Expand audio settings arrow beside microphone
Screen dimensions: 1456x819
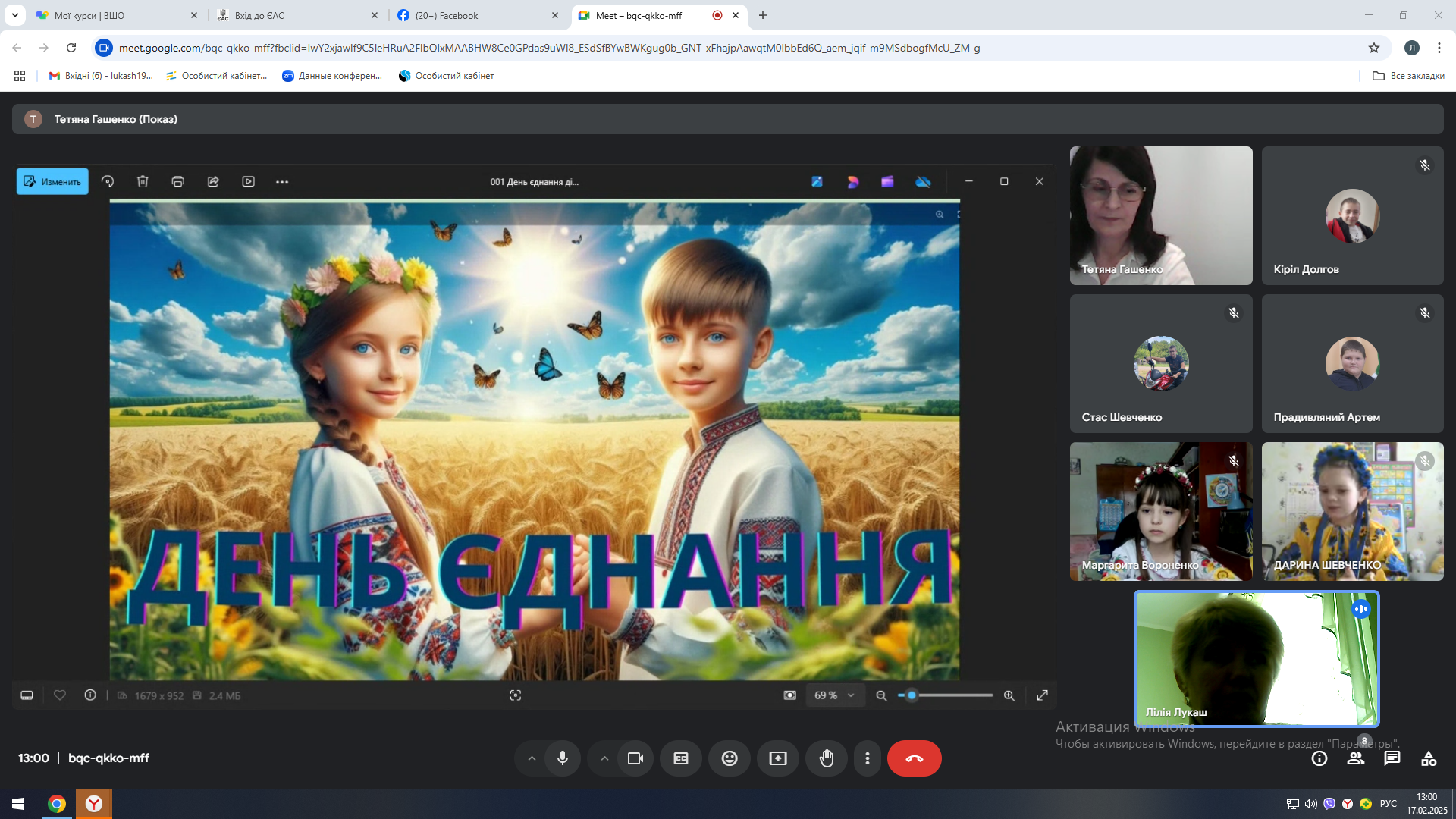coord(532,758)
